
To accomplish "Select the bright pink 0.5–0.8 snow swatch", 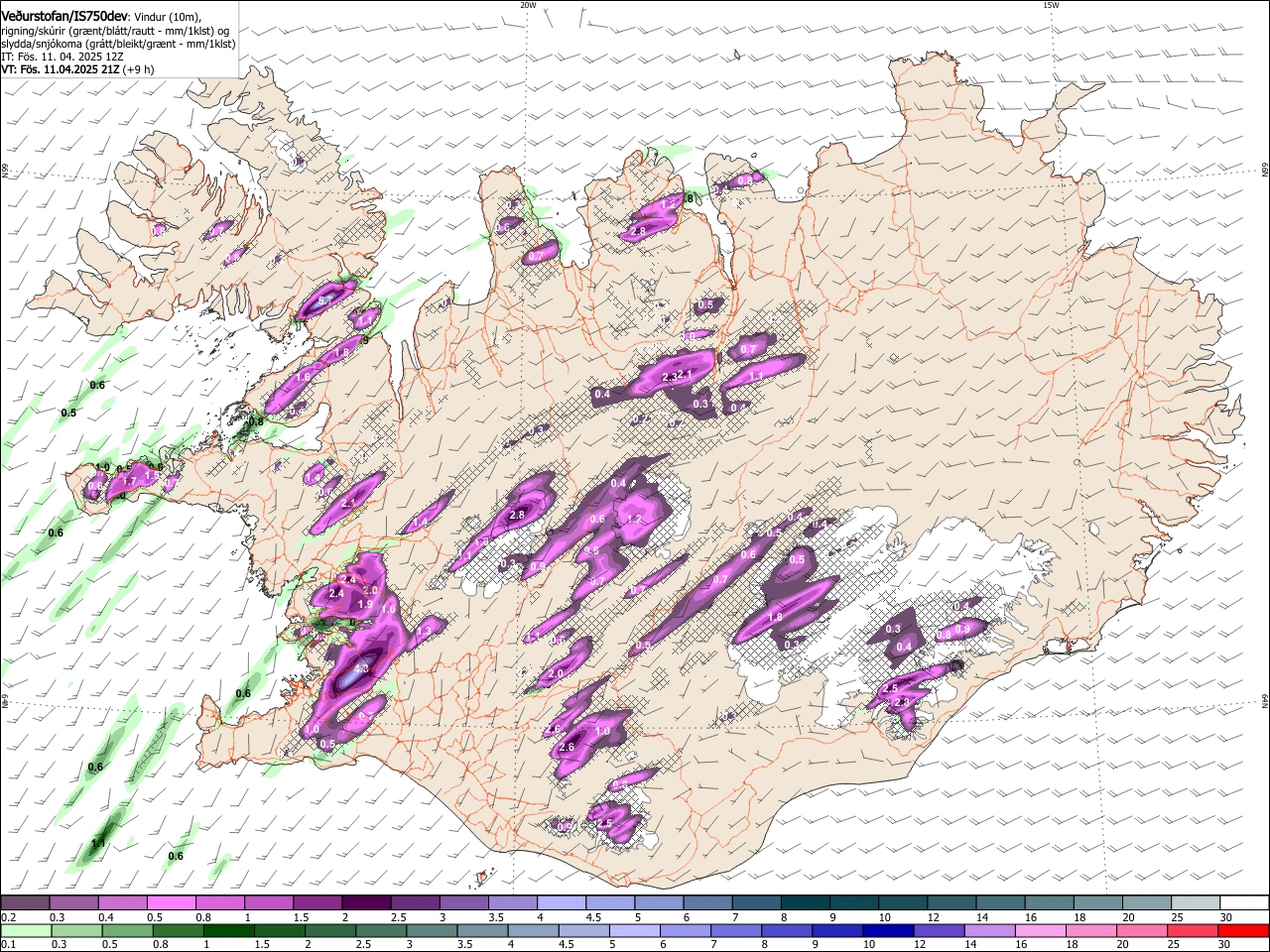I will pos(171,902).
